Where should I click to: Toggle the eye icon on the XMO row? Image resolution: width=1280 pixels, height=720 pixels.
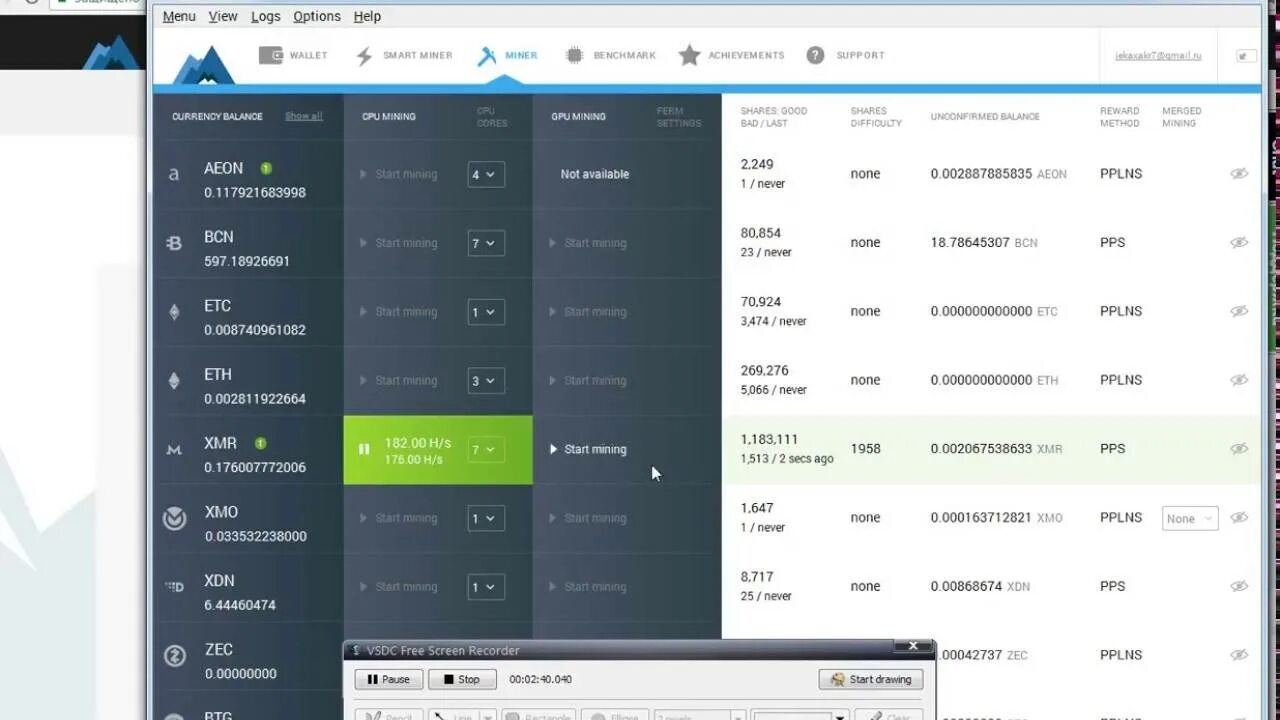coord(1239,518)
